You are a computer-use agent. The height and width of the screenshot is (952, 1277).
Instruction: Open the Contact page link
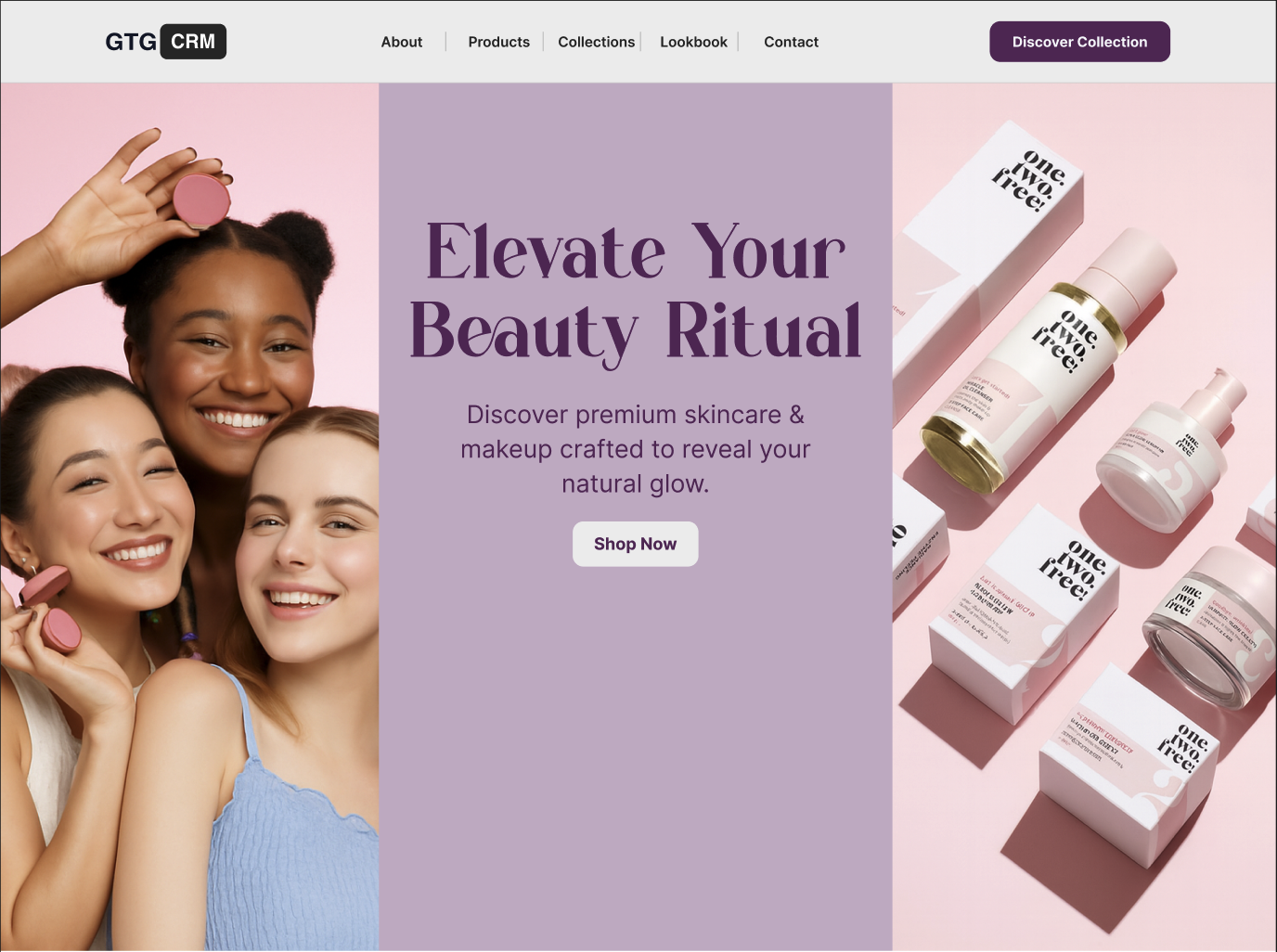[x=791, y=42]
